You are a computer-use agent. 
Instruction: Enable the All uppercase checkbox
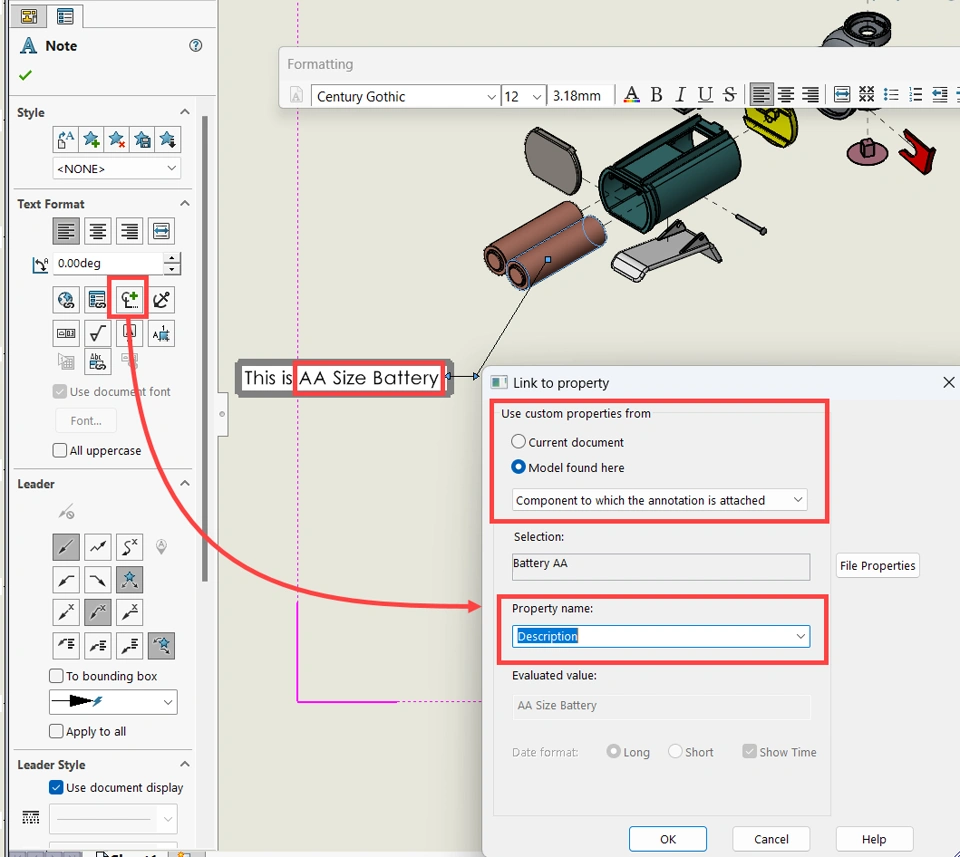[x=60, y=451]
